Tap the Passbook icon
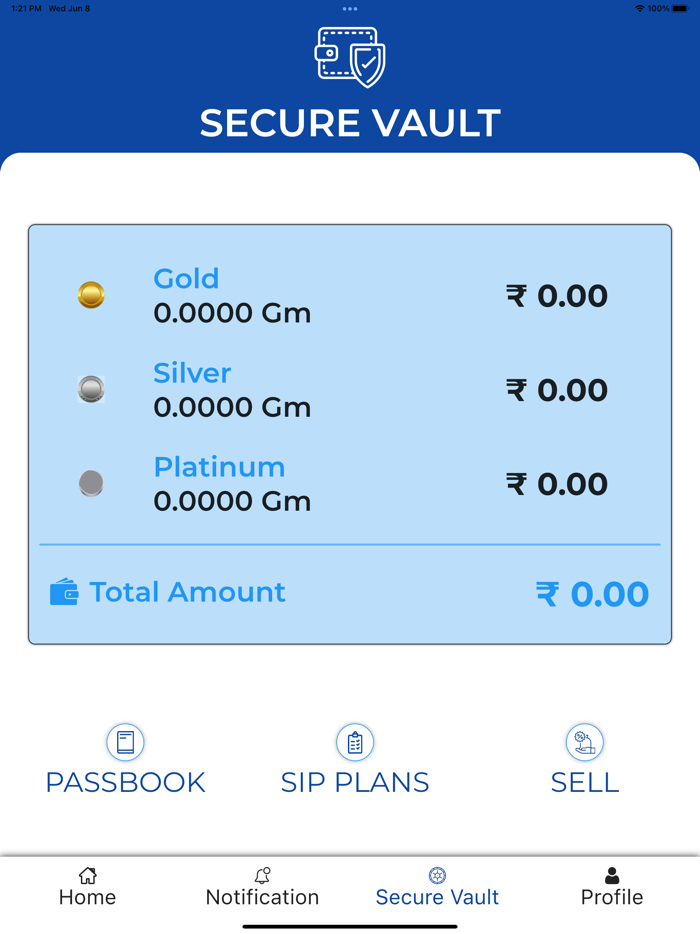 coord(125,743)
